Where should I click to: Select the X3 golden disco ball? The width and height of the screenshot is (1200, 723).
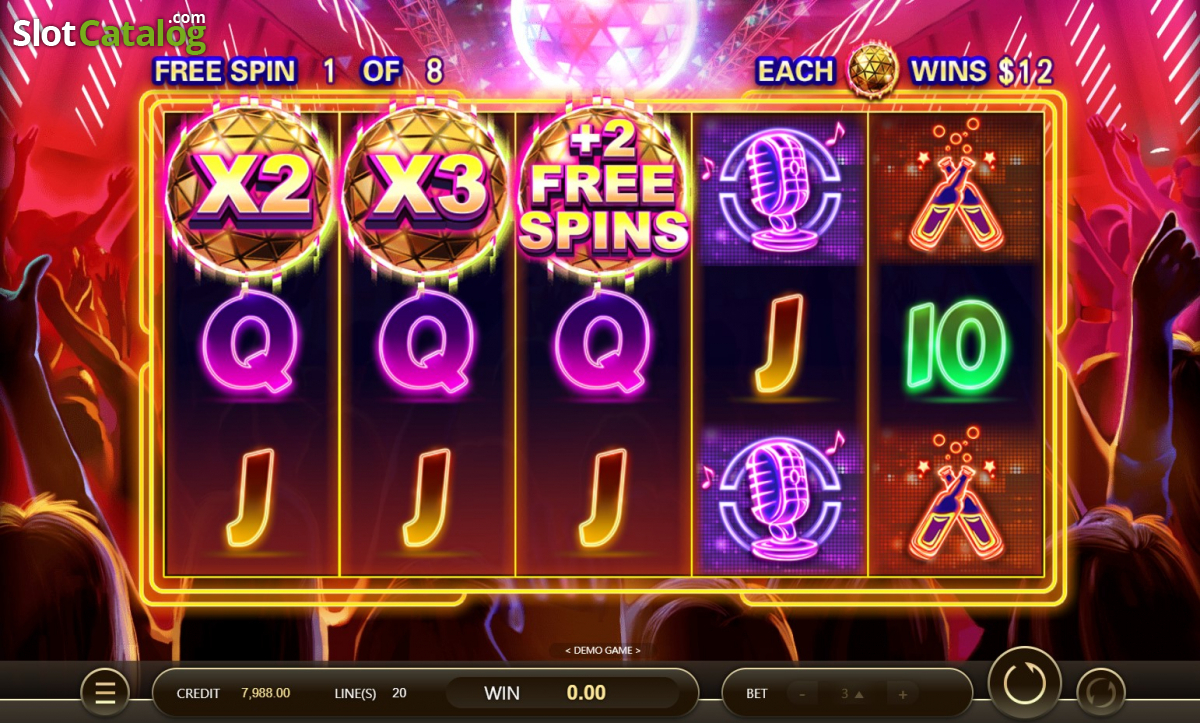tap(427, 190)
